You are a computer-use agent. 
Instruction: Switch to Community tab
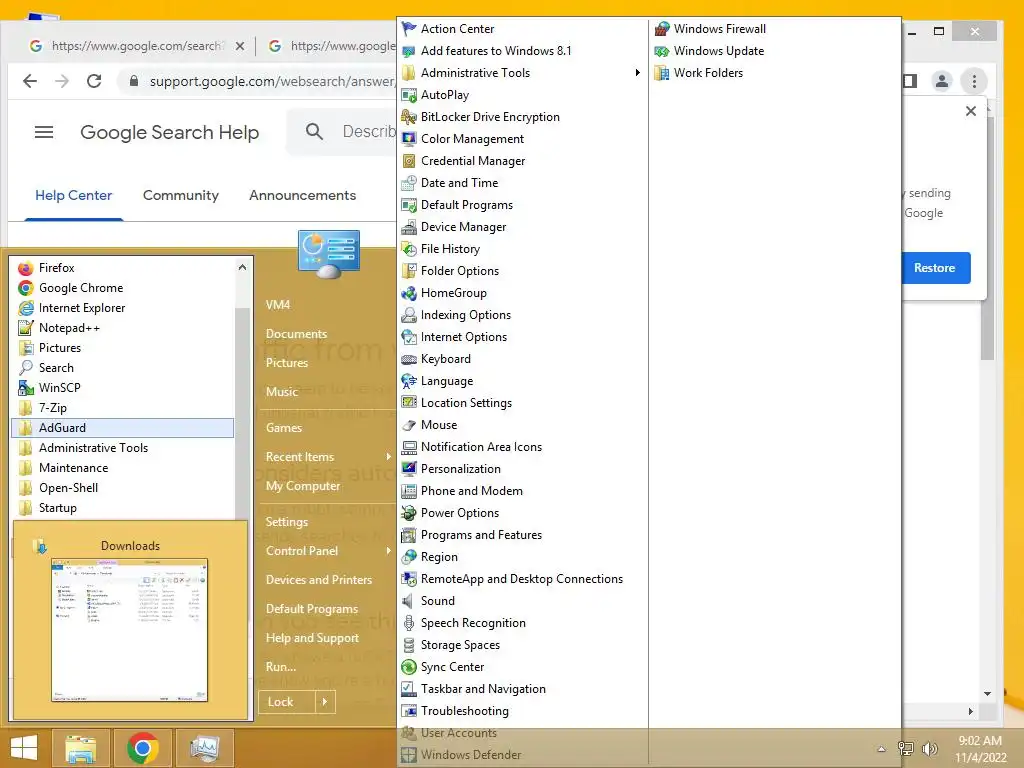click(181, 195)
